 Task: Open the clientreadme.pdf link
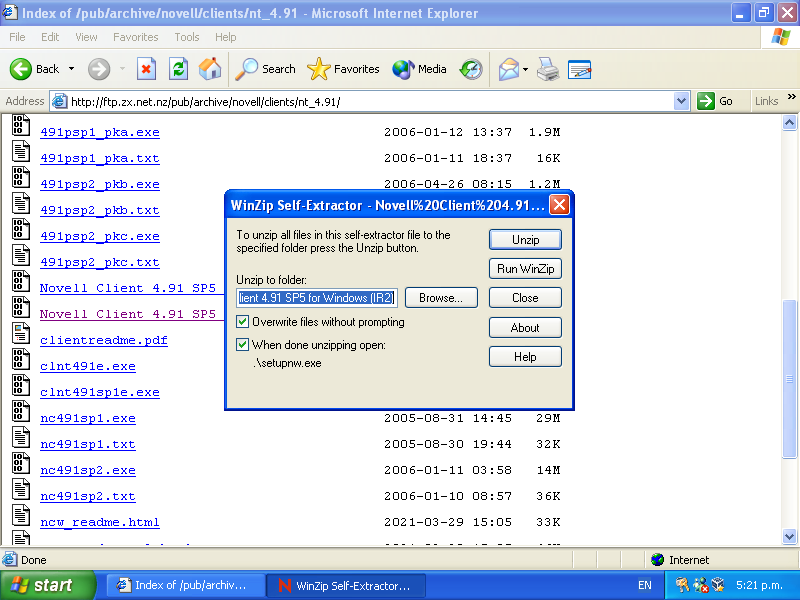pyautogui.click(x=104, y=340)
